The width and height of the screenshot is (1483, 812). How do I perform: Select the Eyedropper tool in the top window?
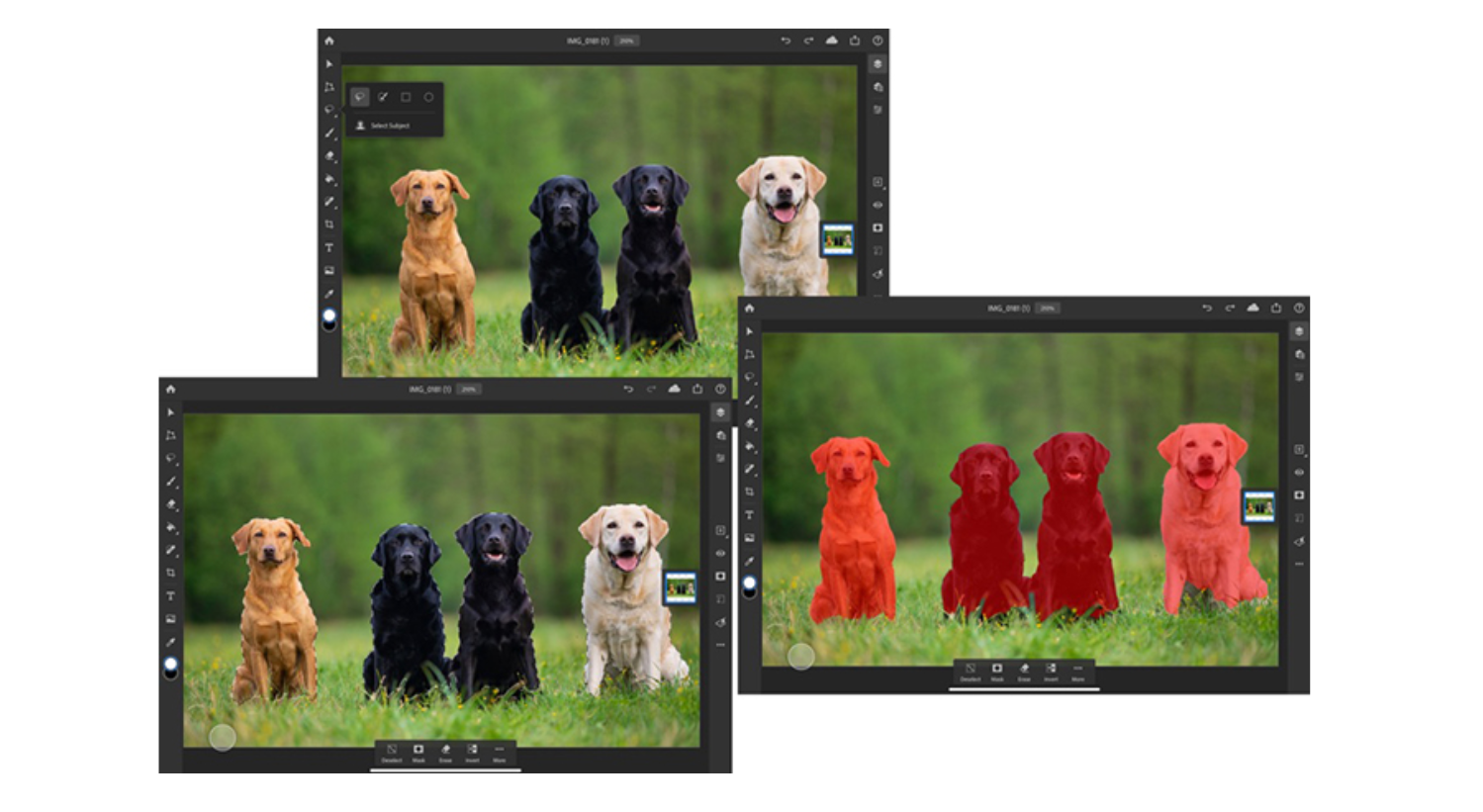point(329,294)
